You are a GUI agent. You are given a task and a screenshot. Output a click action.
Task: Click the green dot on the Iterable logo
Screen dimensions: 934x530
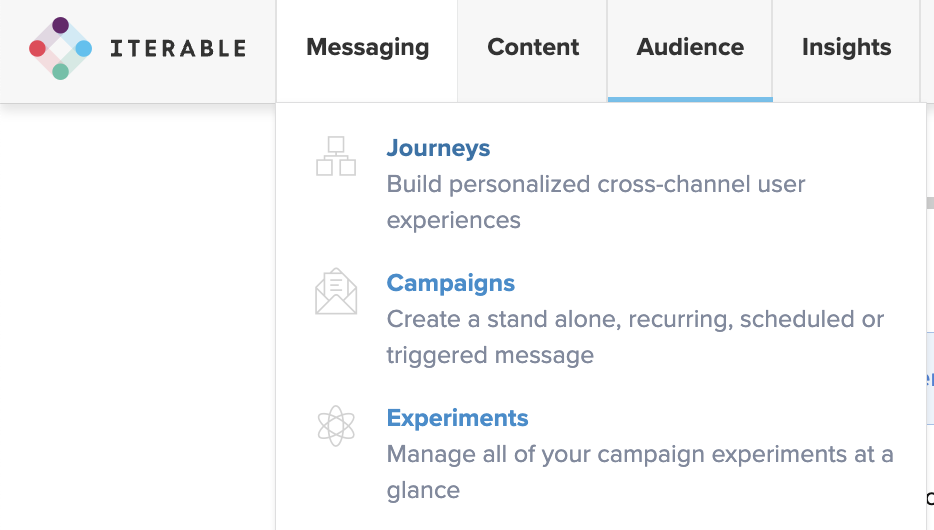click(x=60, y=71)
